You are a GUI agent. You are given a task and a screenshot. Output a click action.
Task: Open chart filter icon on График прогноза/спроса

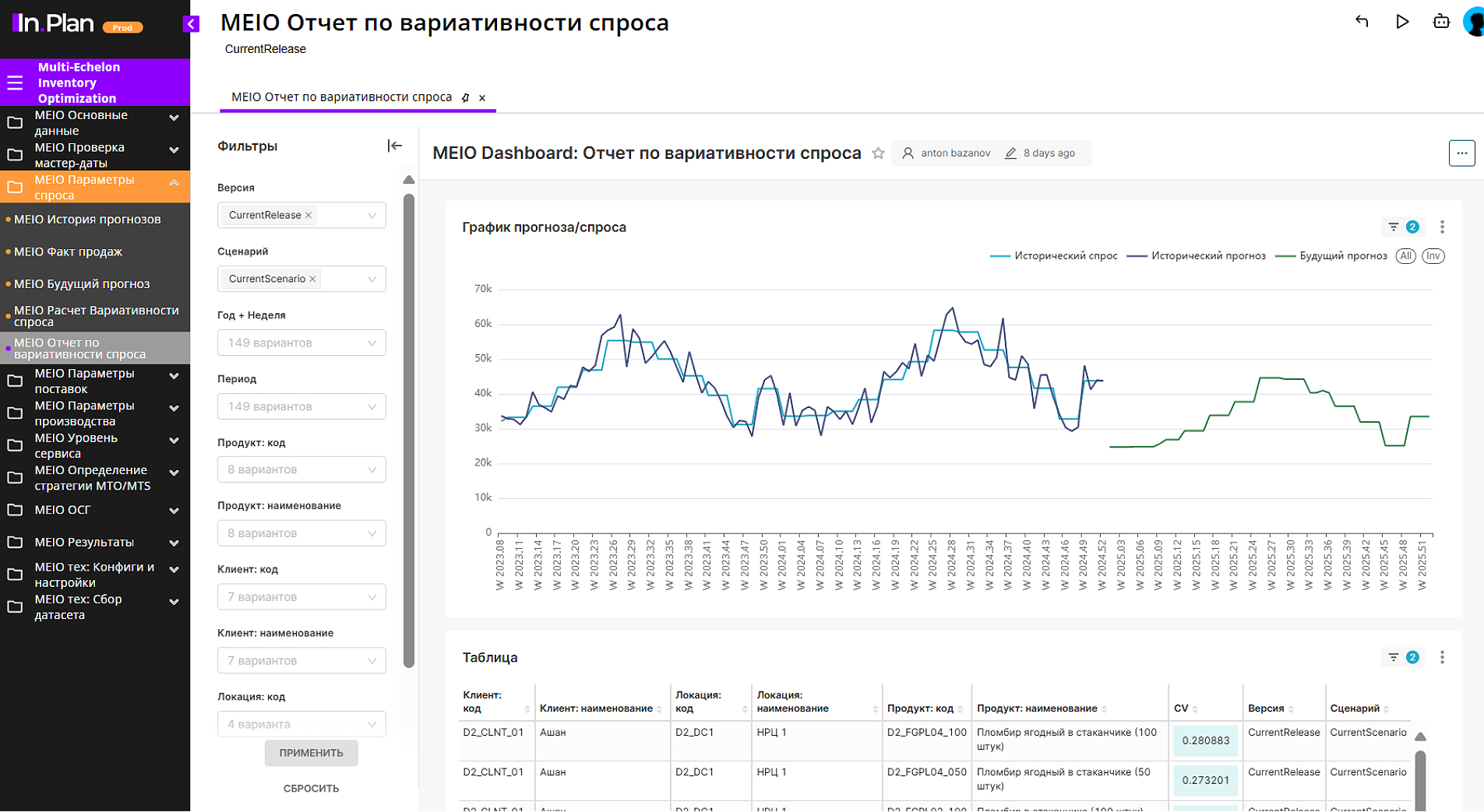(1394, 227)
